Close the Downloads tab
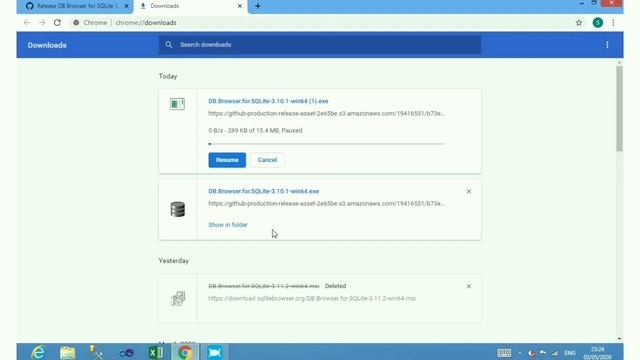 (x=240, y=6)
